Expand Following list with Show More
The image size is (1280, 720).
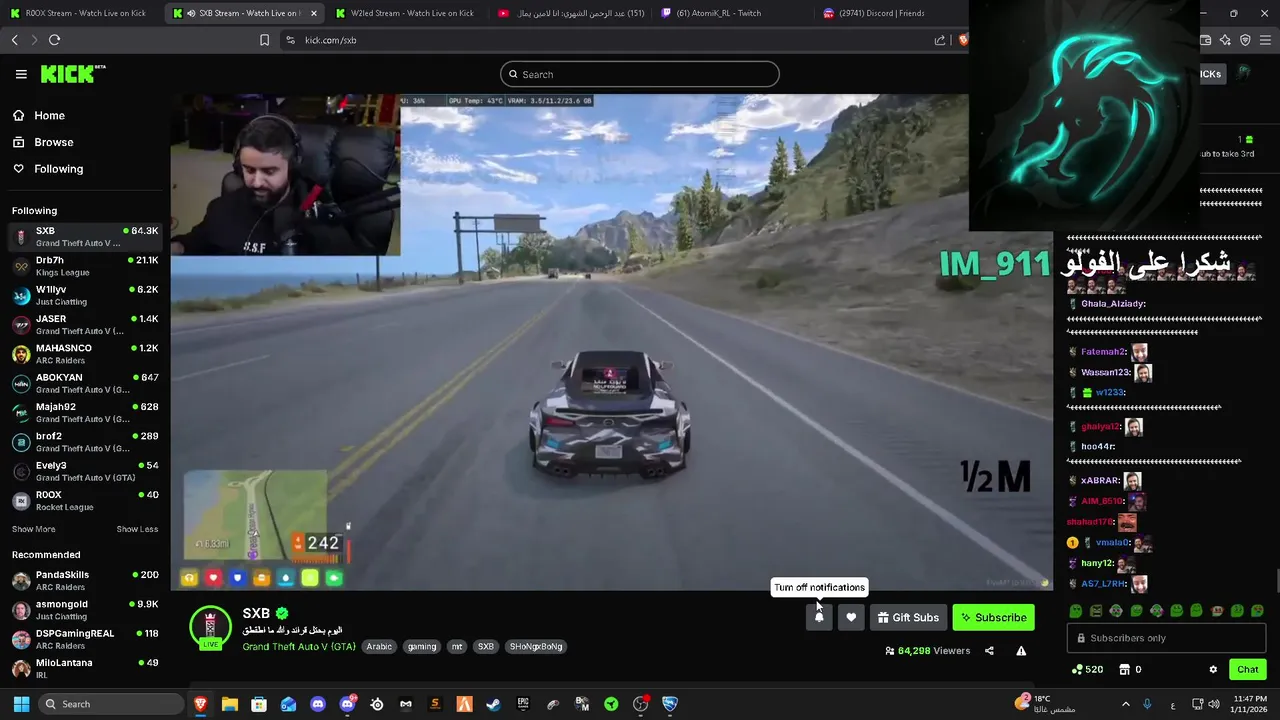(x=34, y=529)
